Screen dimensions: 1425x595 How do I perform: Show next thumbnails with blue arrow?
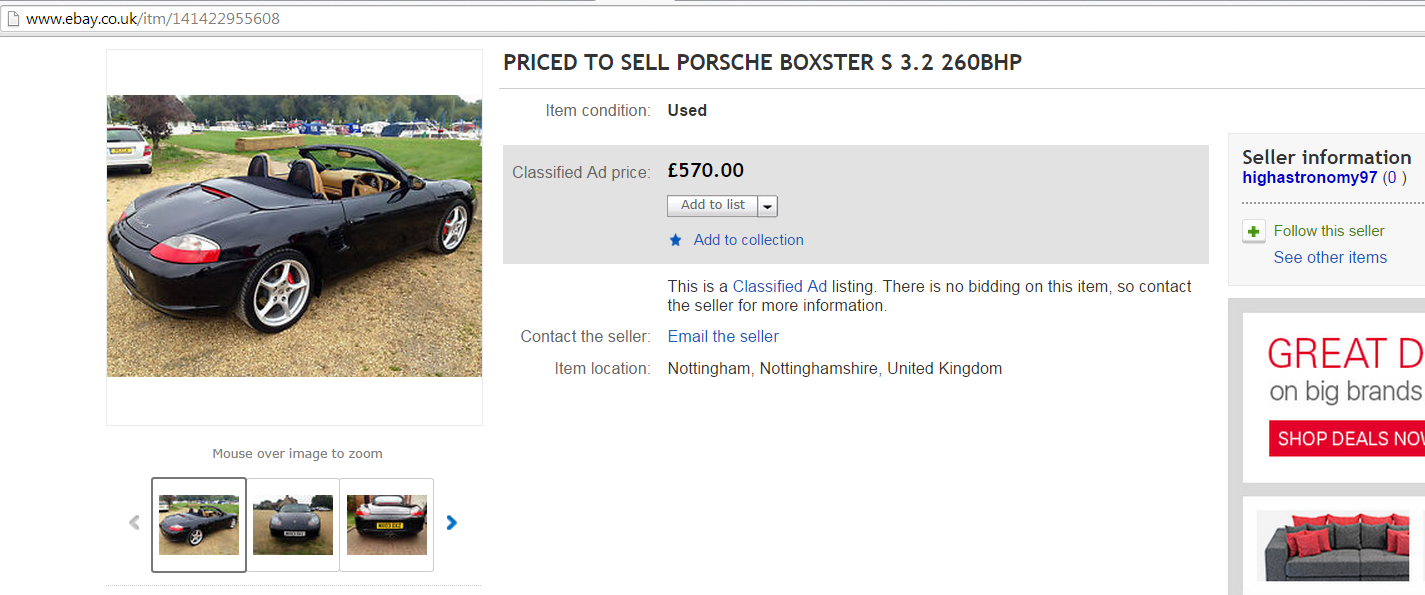451,522
